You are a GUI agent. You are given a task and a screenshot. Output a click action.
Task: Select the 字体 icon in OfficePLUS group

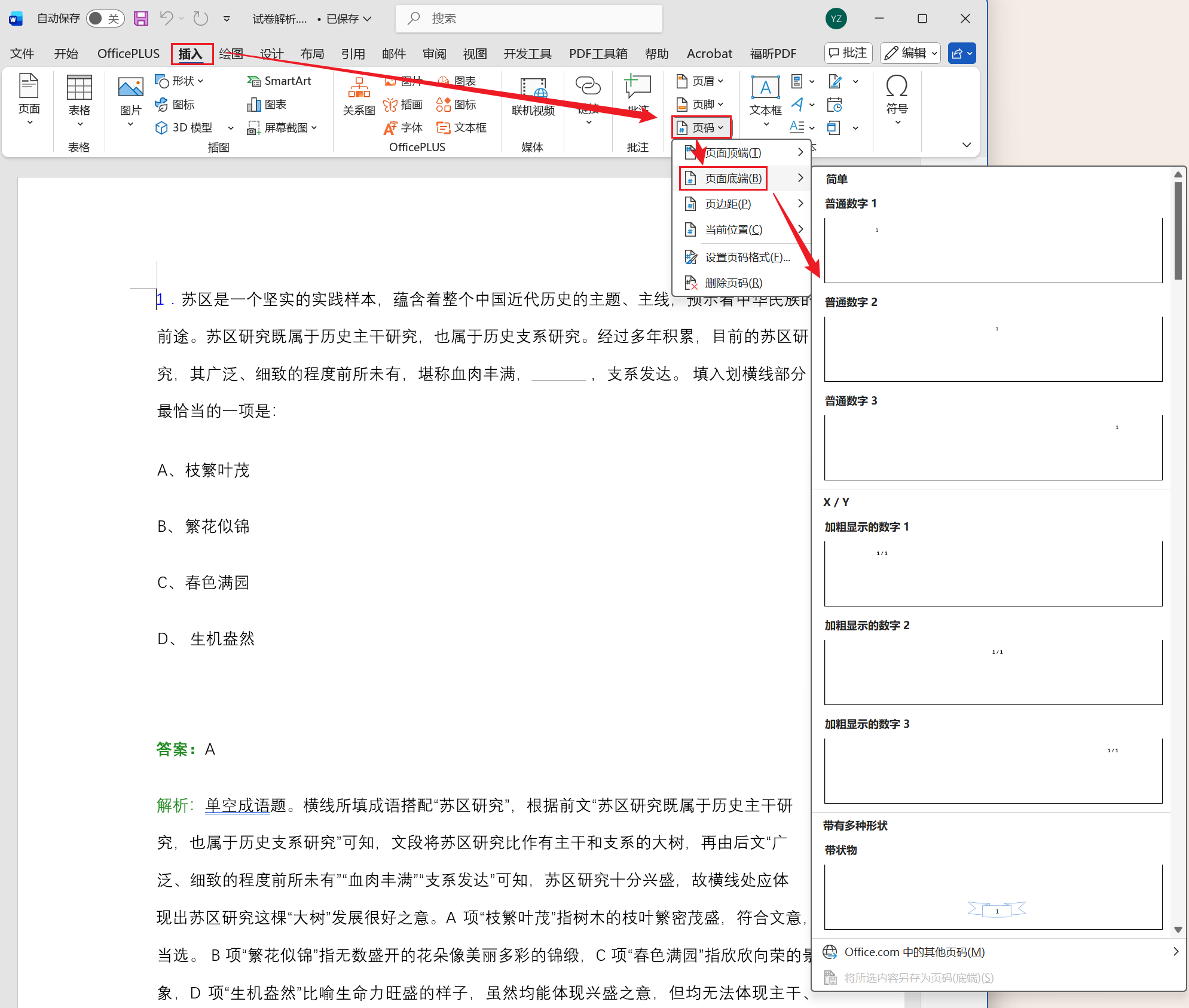pos(404,127)
